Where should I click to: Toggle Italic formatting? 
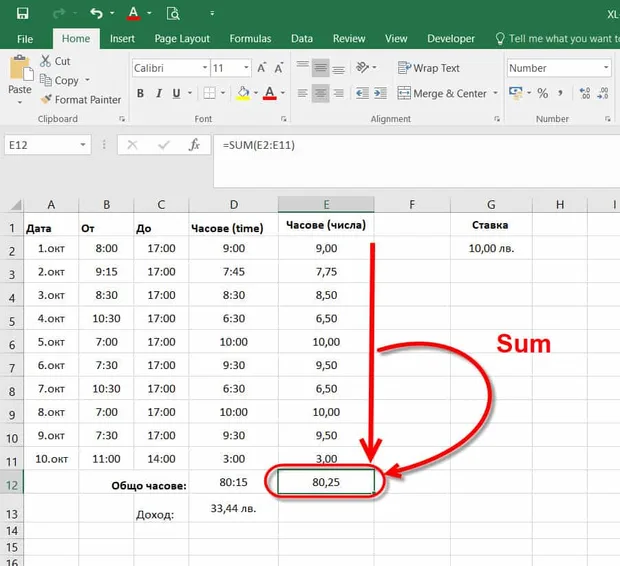pos(159,93)
